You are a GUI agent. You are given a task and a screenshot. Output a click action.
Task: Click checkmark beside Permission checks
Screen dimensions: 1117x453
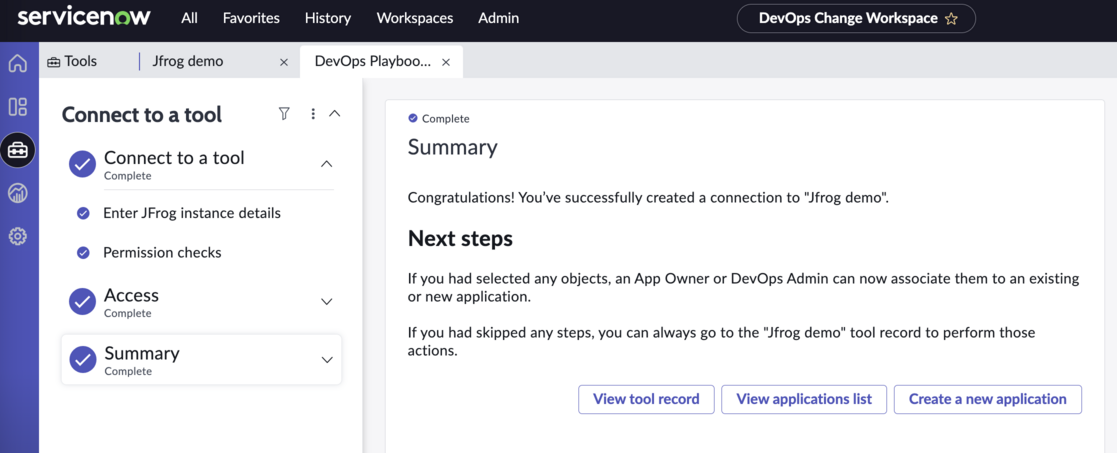pyautogui.click(x=83, y=252)
